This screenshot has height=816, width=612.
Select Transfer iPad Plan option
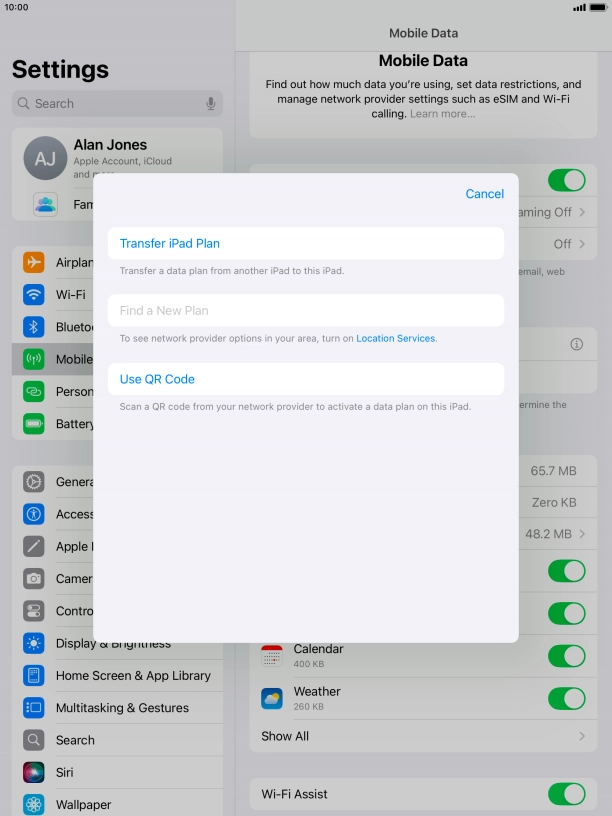[305, 243]
